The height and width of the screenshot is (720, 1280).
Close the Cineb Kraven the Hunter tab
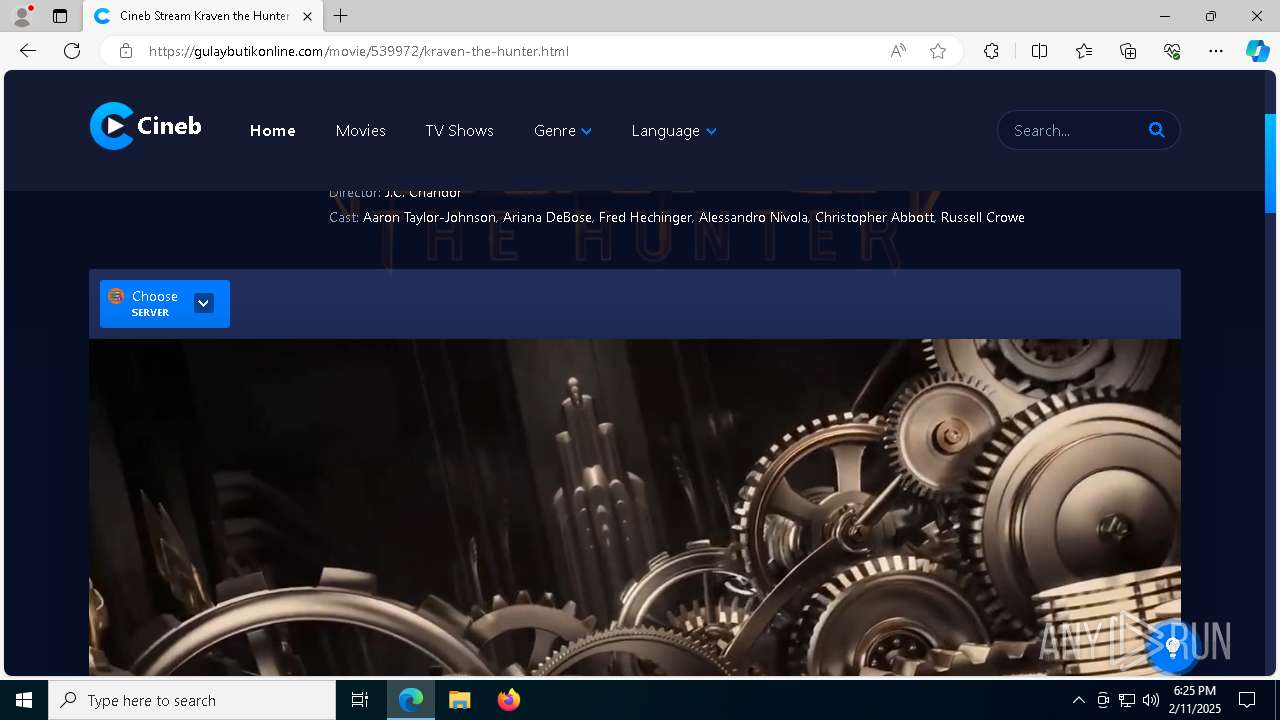coord(307,16)
